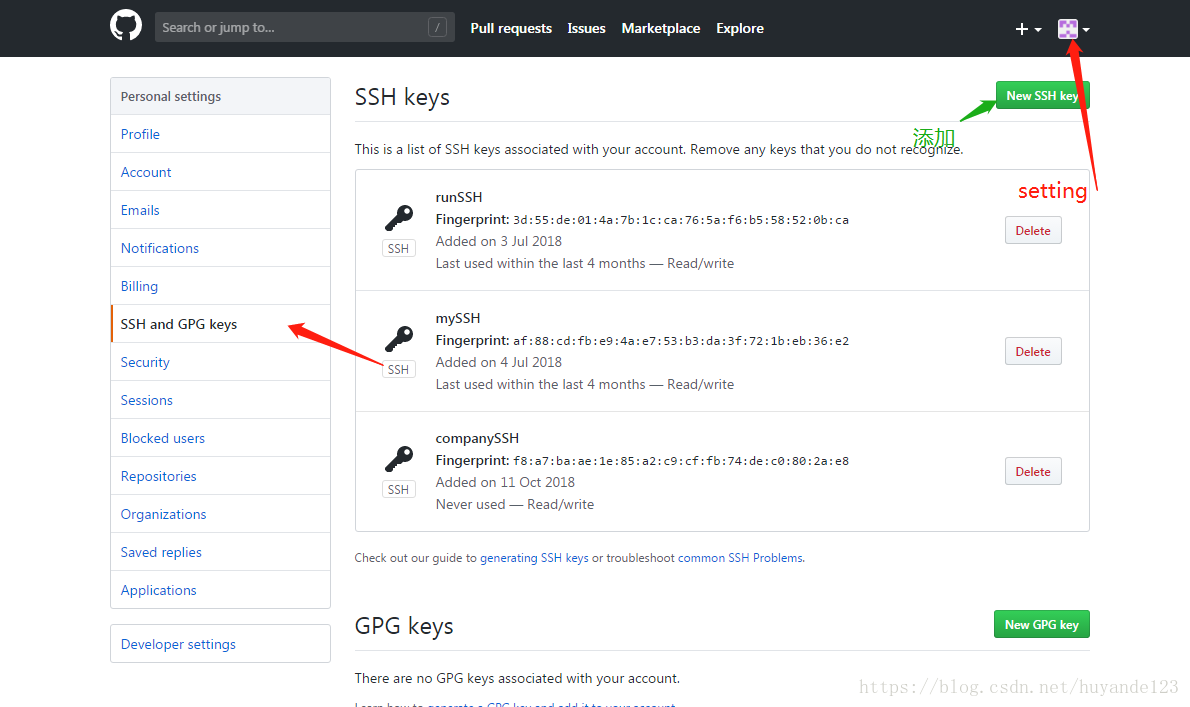
Task: Click the companySSH key title
Action: pyautogui.click(x=477, y=438)
